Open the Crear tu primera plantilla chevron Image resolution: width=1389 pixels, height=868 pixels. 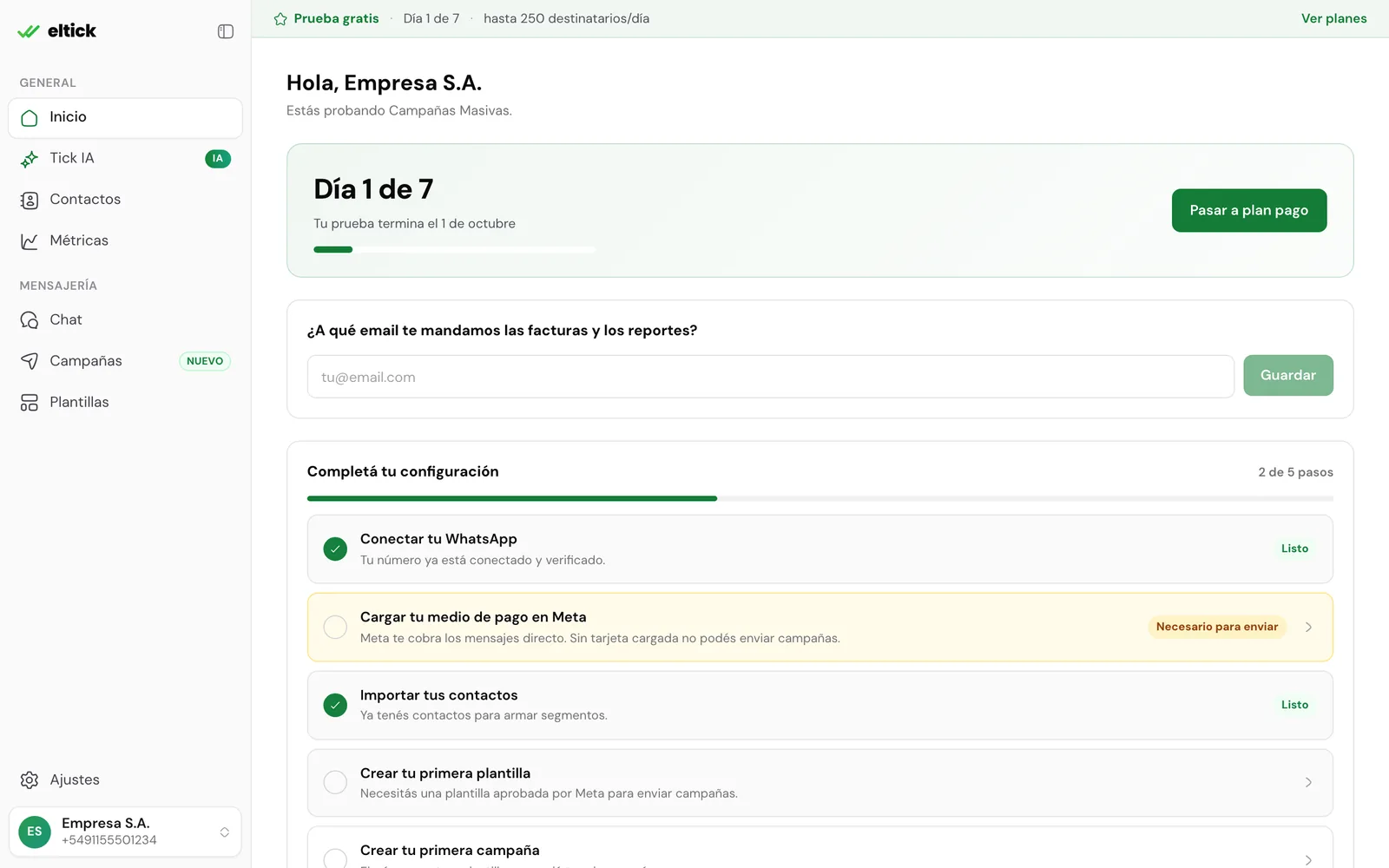coord(1308,782)
